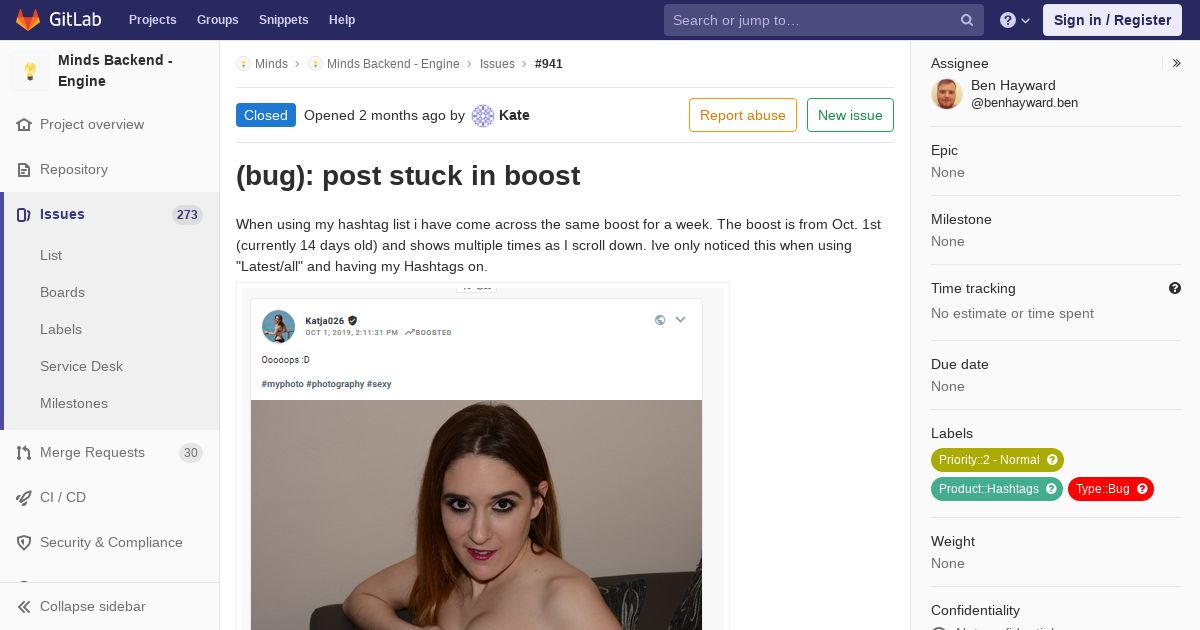Open Project overview from the sidebar
Viewport: 1200px width, 630px height.
click(92, 125)
